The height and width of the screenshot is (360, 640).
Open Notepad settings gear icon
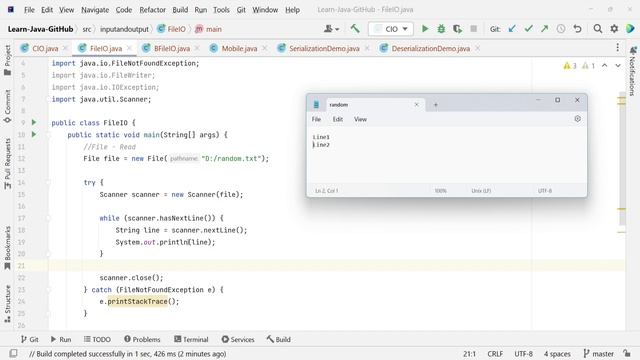pos(577,119)
